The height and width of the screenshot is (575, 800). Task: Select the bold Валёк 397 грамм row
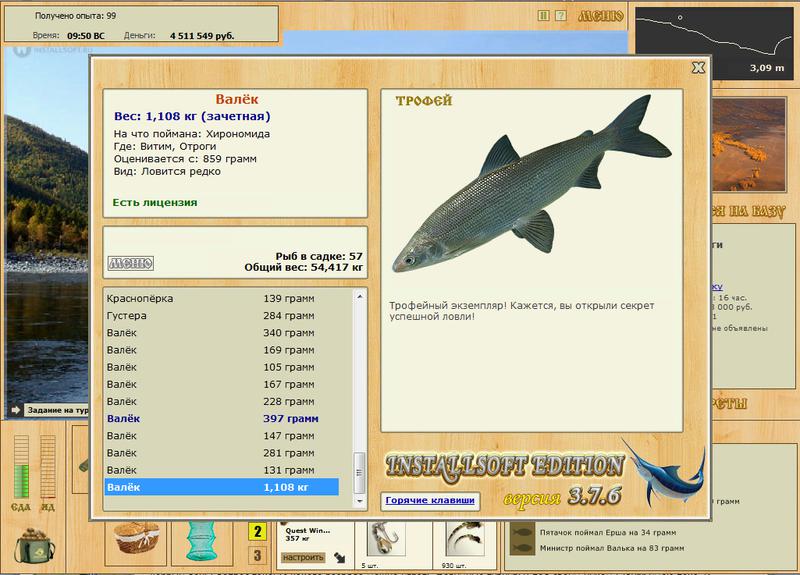221,419
